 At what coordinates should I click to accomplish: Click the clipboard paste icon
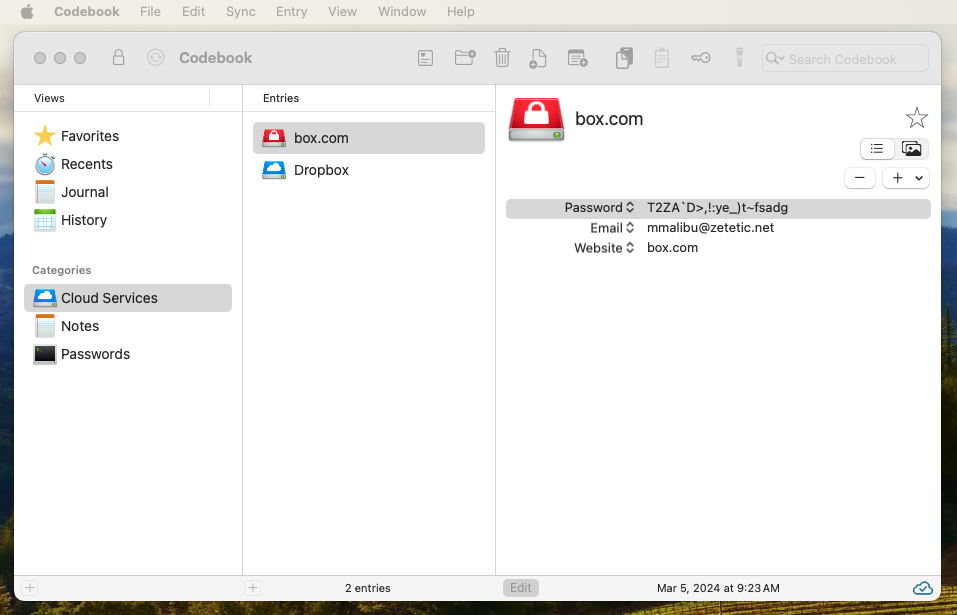(x=662, y=59)
